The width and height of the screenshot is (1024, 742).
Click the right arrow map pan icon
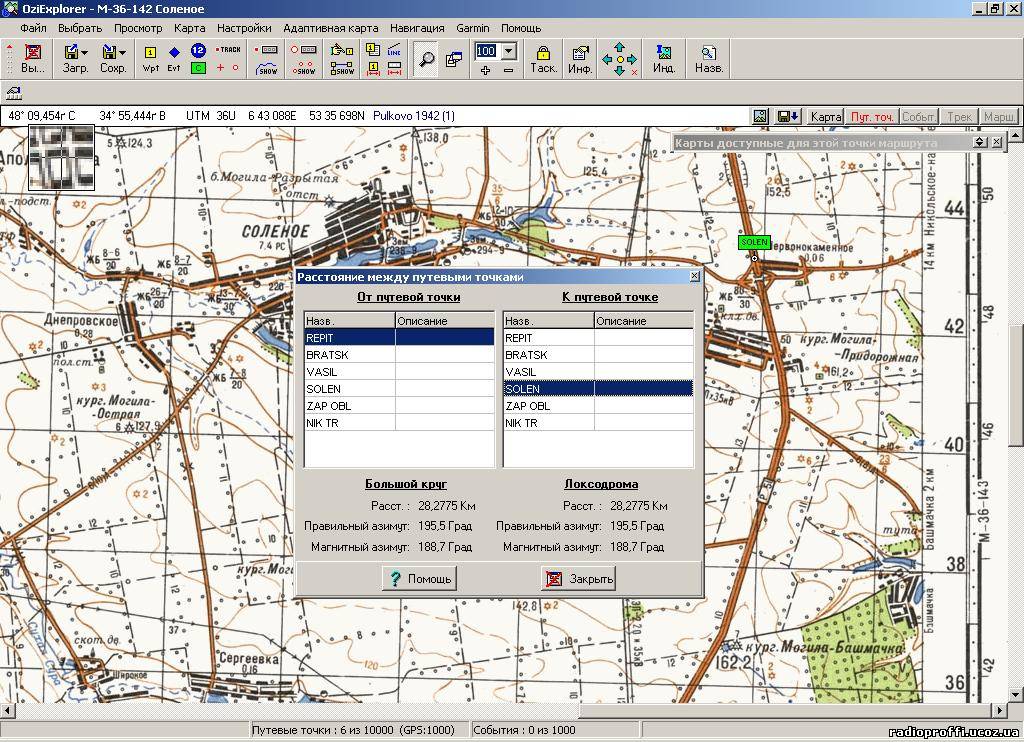[632, 59]
